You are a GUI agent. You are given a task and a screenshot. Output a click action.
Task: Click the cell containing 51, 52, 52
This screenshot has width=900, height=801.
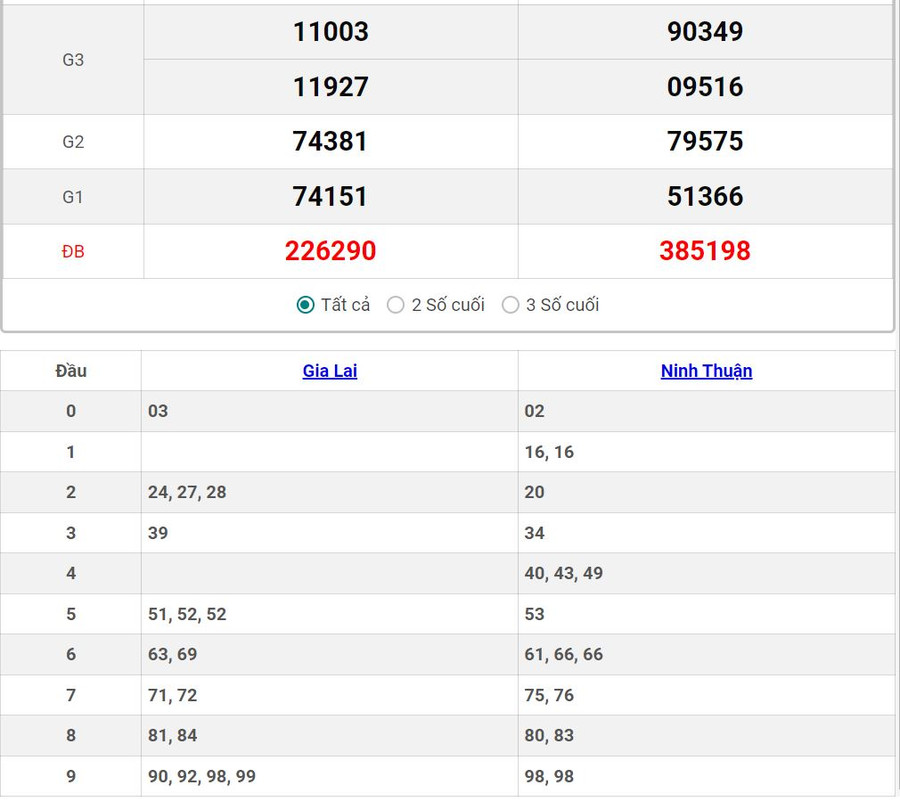tap(187, 614)
